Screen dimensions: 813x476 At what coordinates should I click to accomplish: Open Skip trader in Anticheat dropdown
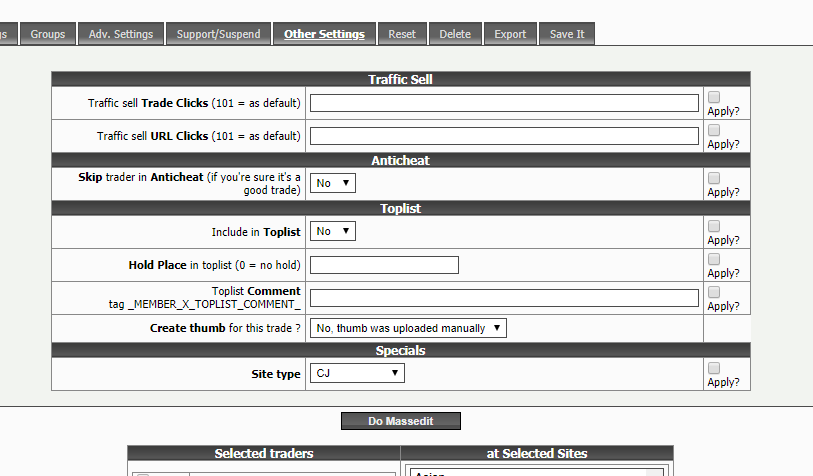point(333,183)
